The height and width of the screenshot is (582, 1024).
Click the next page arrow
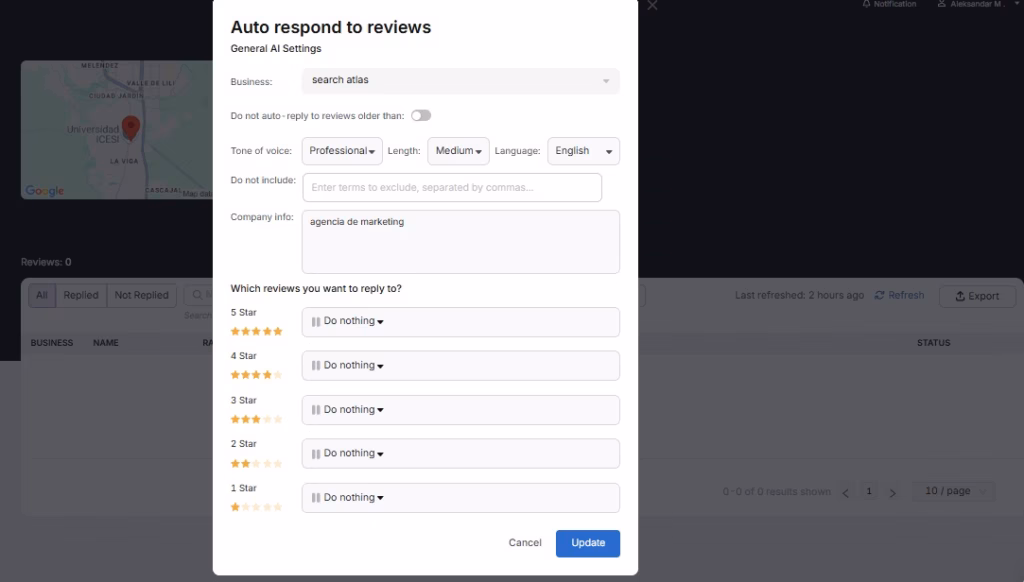892,492
